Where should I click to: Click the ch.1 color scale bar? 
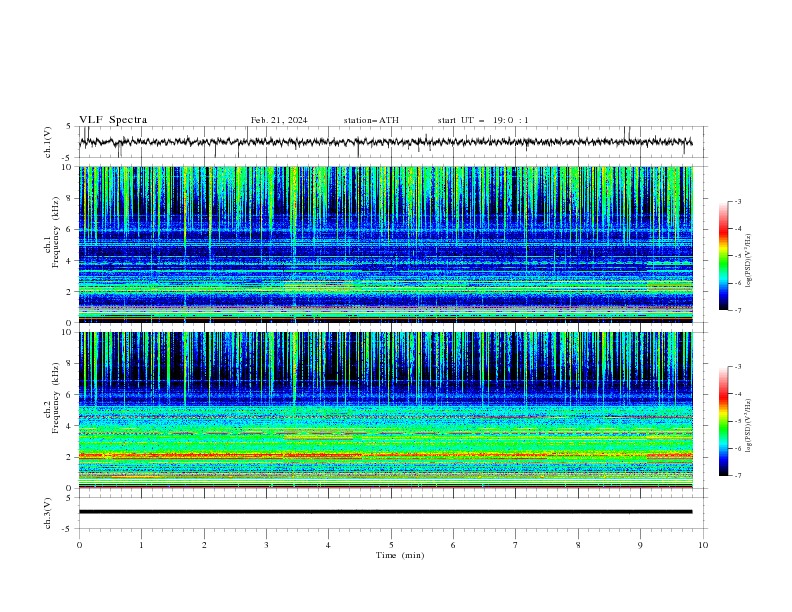[723, 256]
